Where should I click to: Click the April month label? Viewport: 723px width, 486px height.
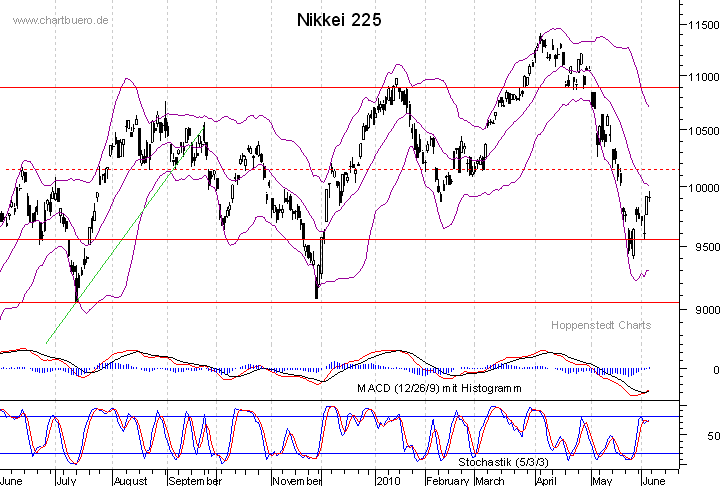(546, 481)
